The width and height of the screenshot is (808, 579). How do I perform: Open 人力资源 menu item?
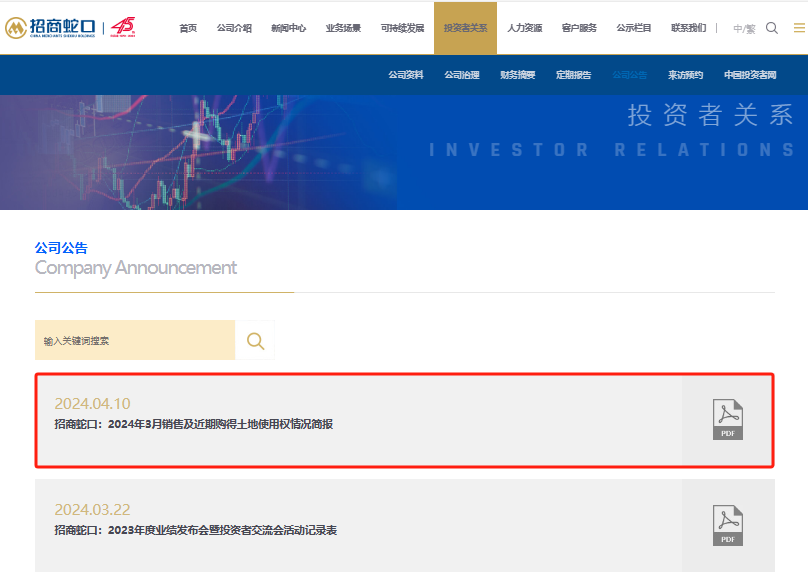click(x=525, y=28)
